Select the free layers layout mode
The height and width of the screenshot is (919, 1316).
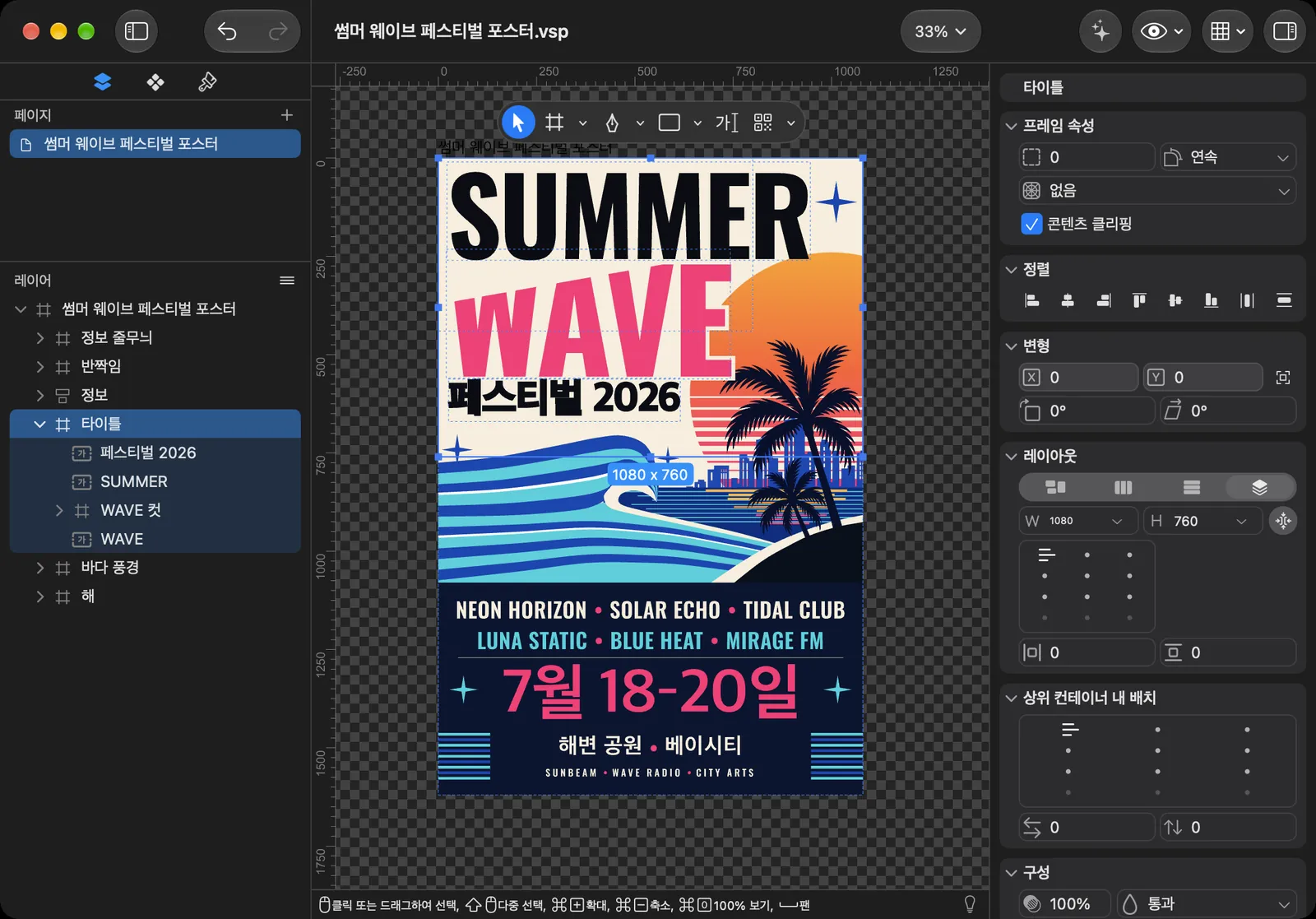pyautogui.click(x=1259, y=487)
